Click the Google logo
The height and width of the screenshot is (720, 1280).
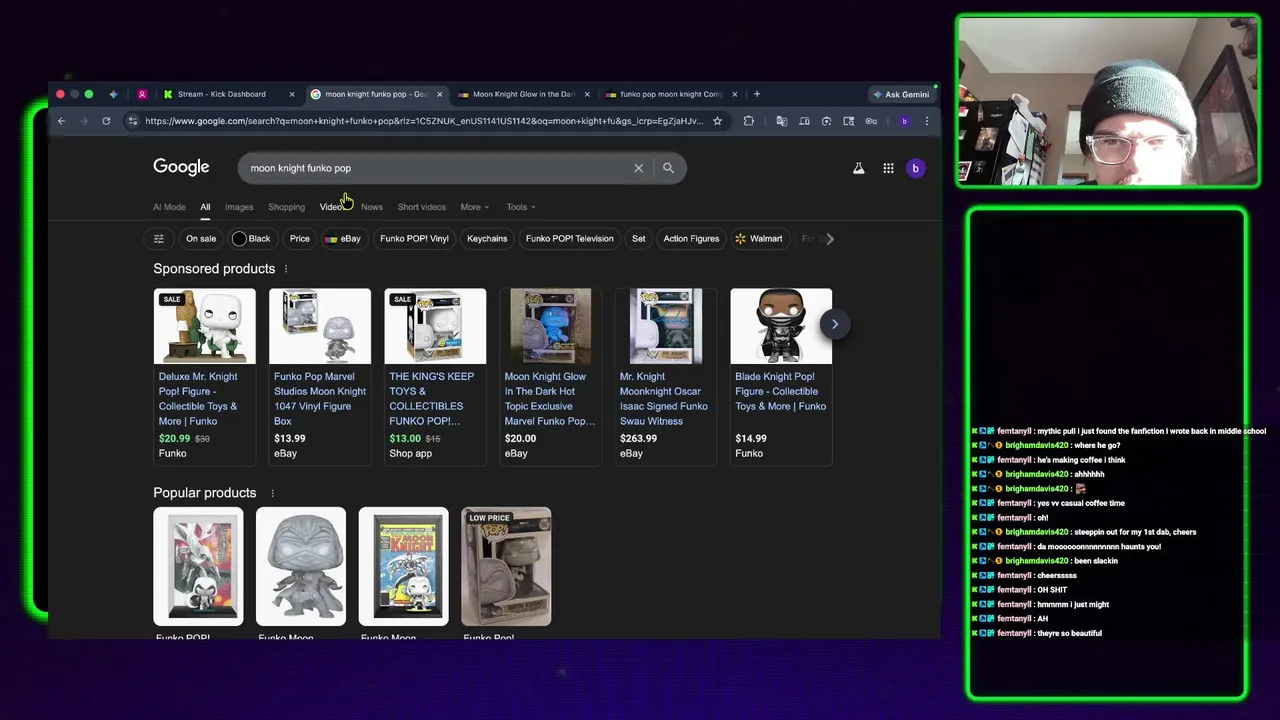(x=181, y=167)
